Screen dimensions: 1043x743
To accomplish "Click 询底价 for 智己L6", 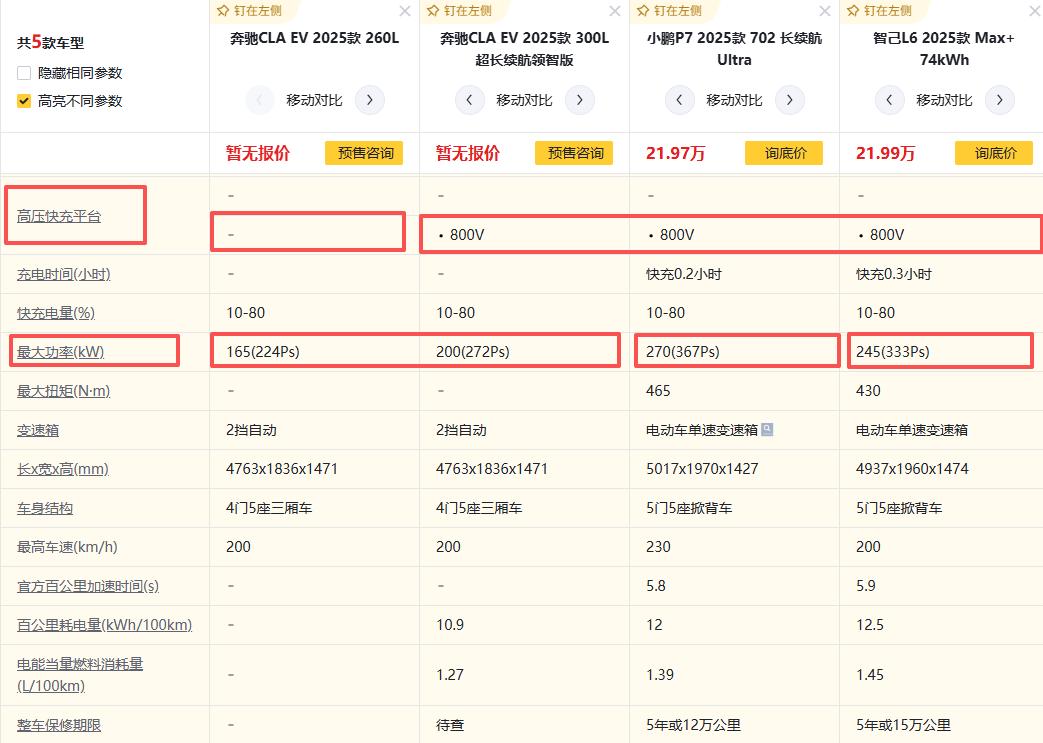I will point(994,153).
